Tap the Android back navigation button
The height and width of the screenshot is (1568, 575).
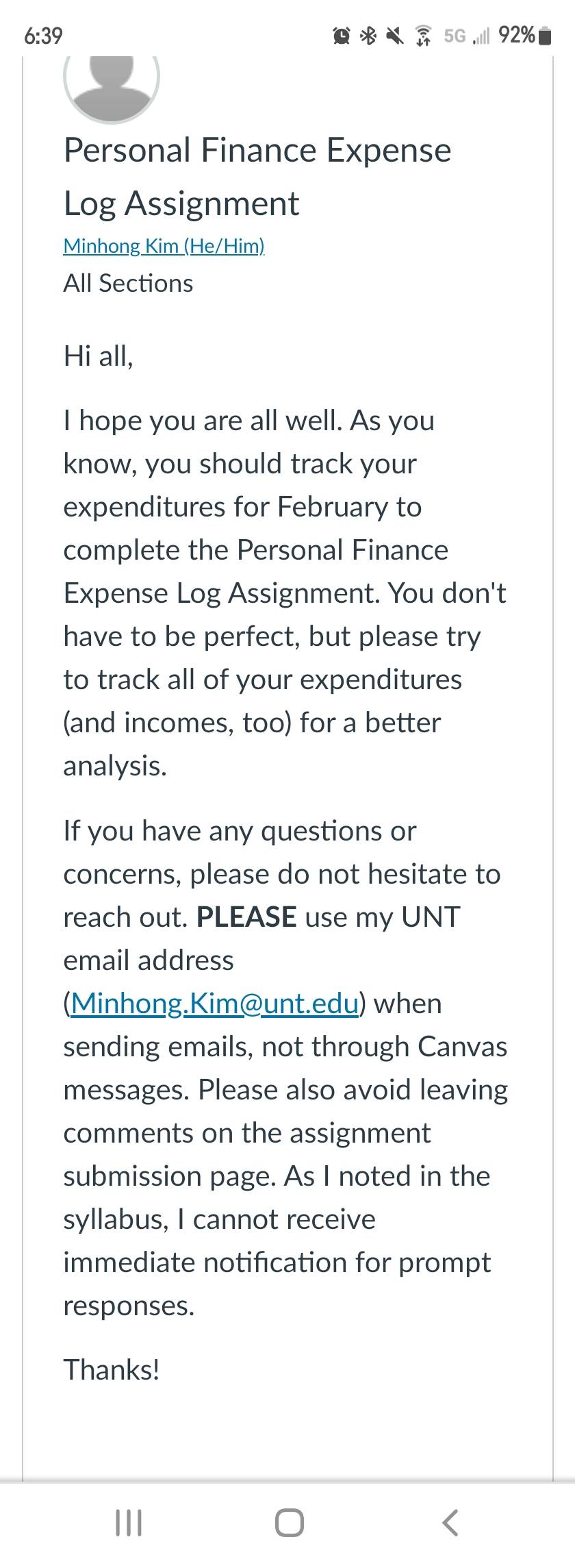(450, 1523)
